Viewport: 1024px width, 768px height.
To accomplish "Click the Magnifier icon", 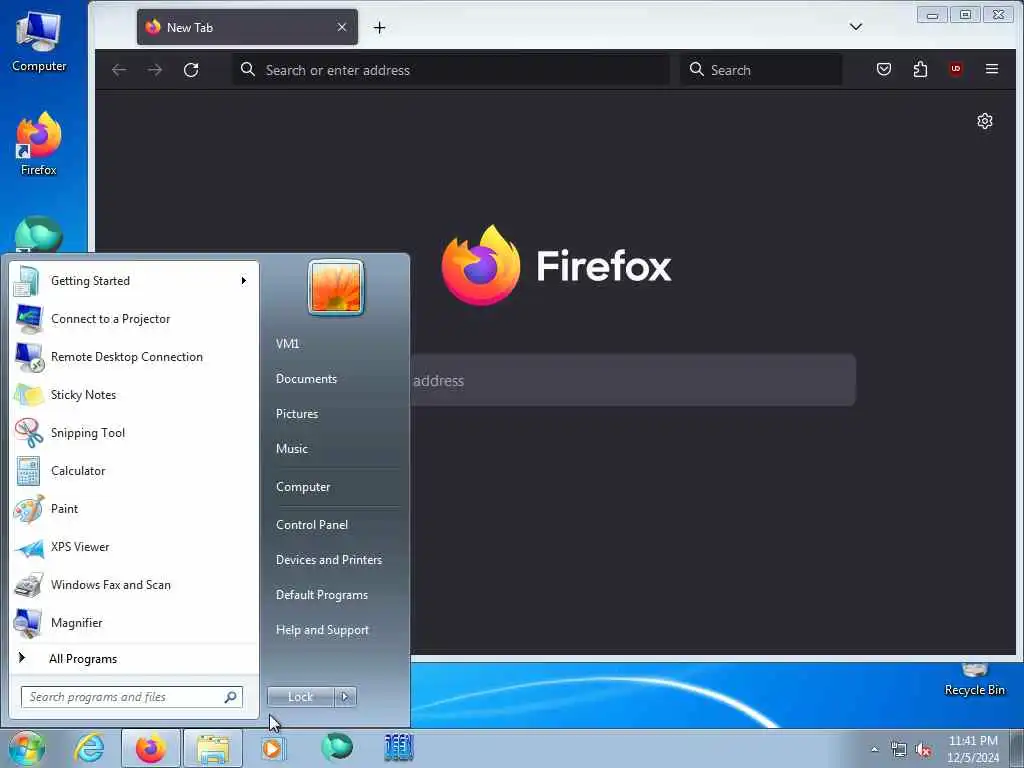I will (x=29, y=623).
